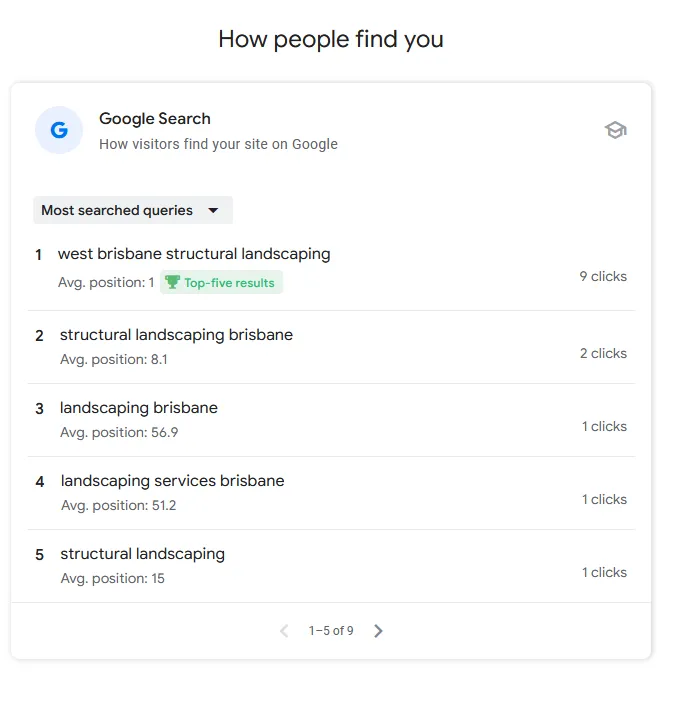
Task: Click the Google Search card title
Action: pos(154,119)
